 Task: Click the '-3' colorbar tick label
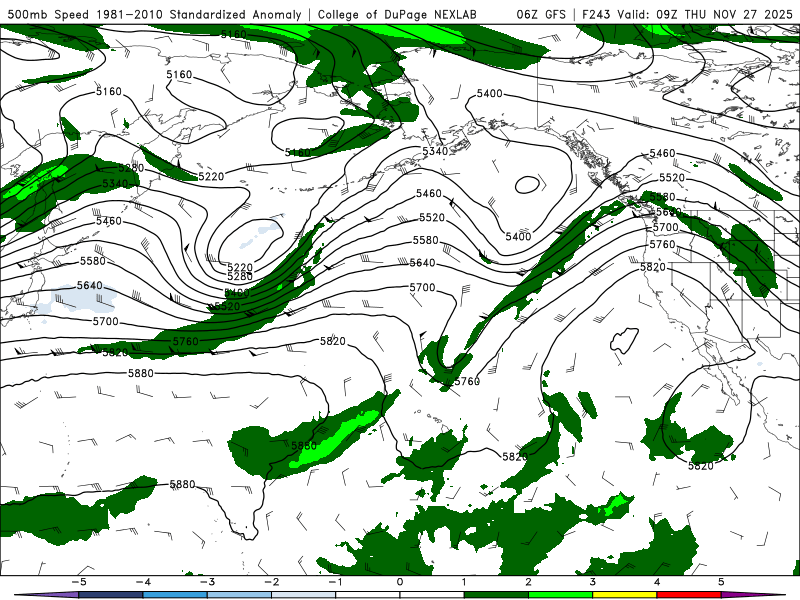(207, 582)
